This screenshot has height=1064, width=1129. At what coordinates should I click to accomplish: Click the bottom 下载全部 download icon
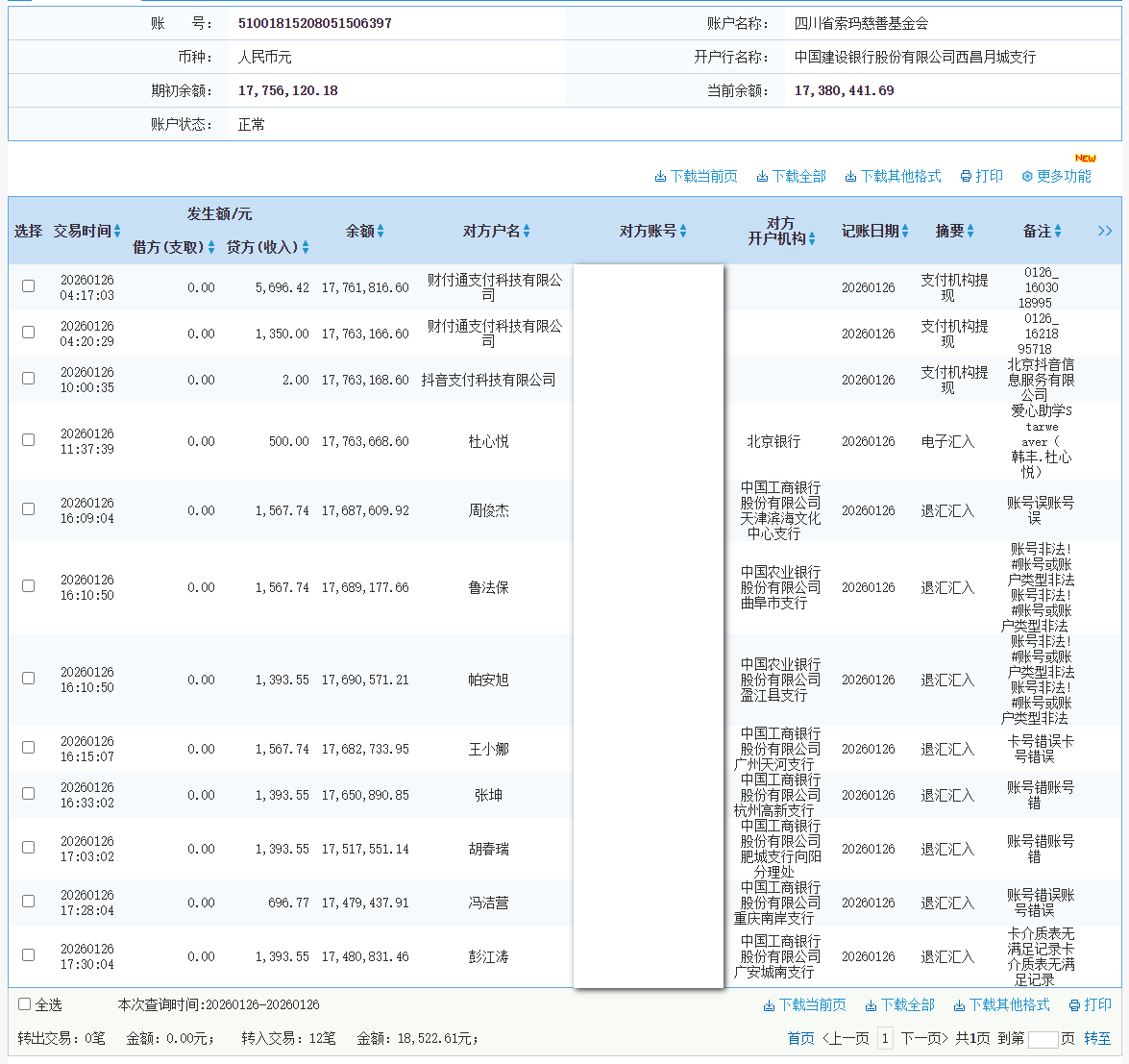point(871,1005)
